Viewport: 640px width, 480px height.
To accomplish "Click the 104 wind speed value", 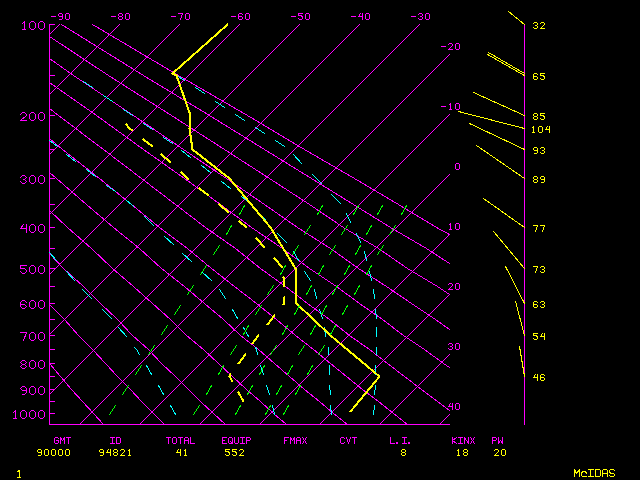I will pos(541,129).
